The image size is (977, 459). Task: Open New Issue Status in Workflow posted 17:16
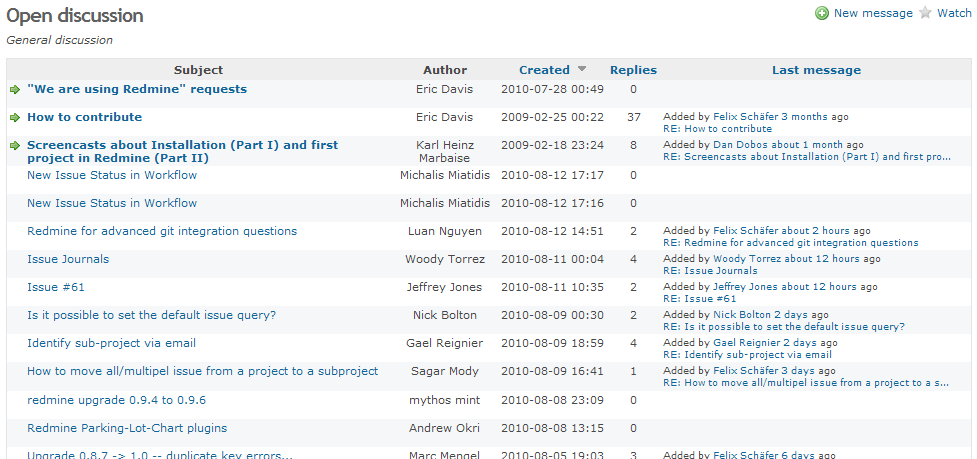(112, 203)
